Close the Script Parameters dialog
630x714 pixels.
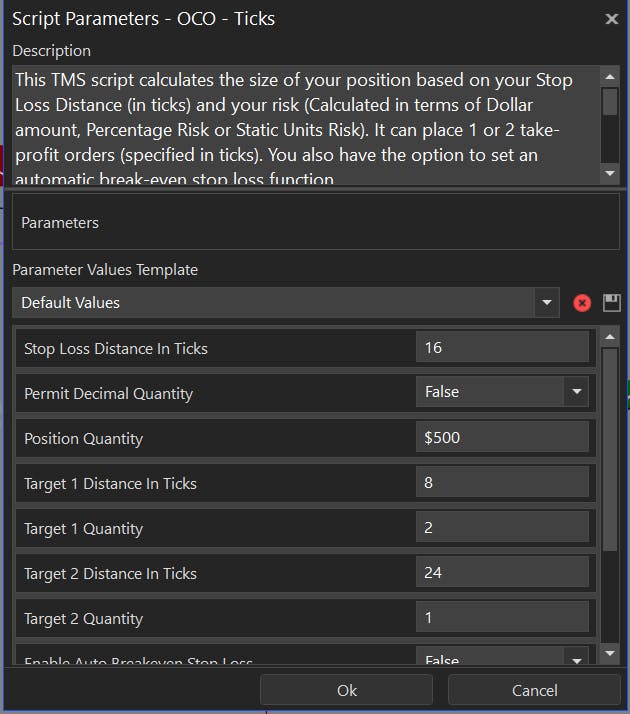click(611, 18)
